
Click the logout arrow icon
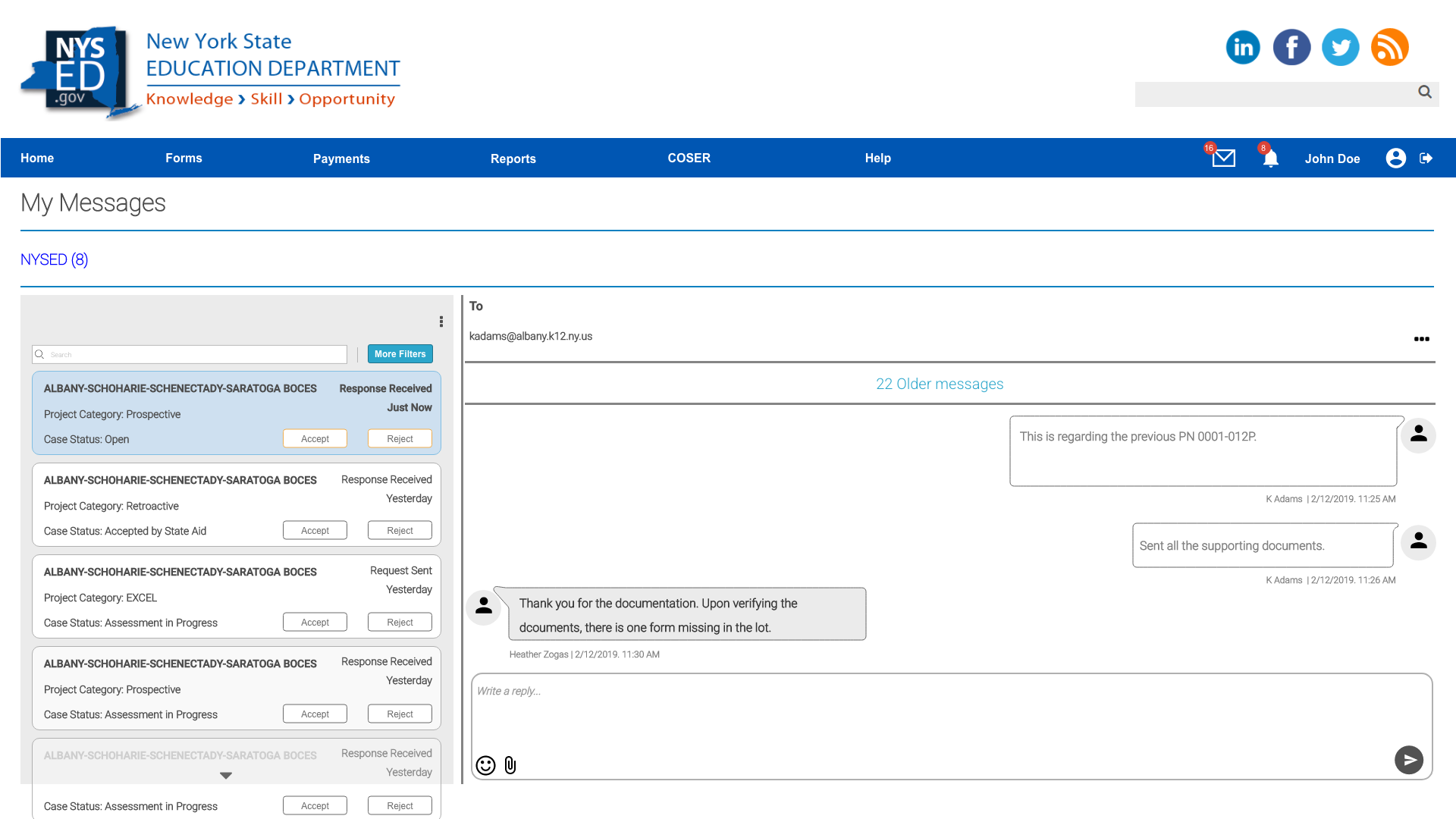(1426, 158)
